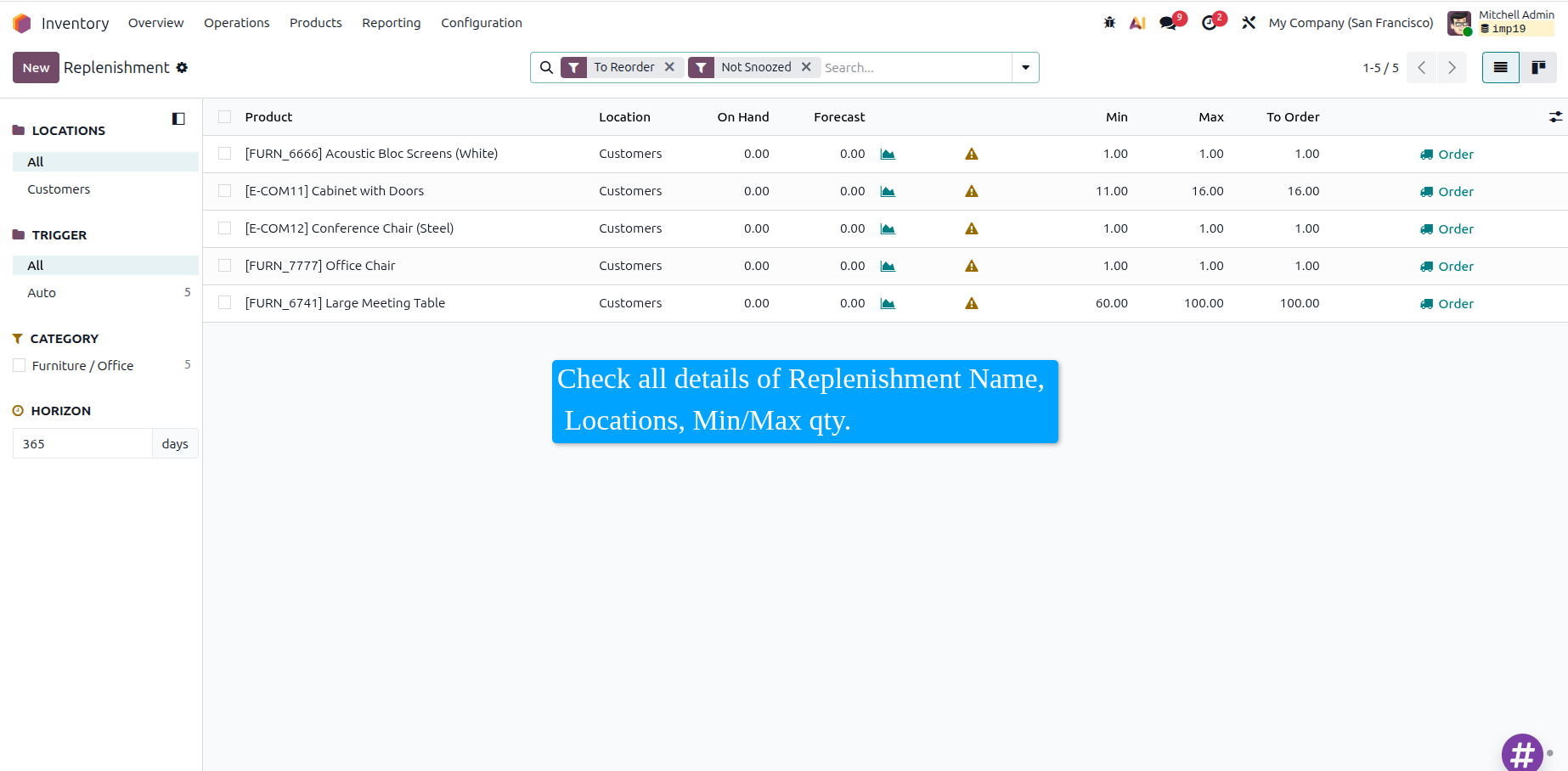1568x771 pixels.
Task: Select All under Locations
Action: [x=105, y=161]
